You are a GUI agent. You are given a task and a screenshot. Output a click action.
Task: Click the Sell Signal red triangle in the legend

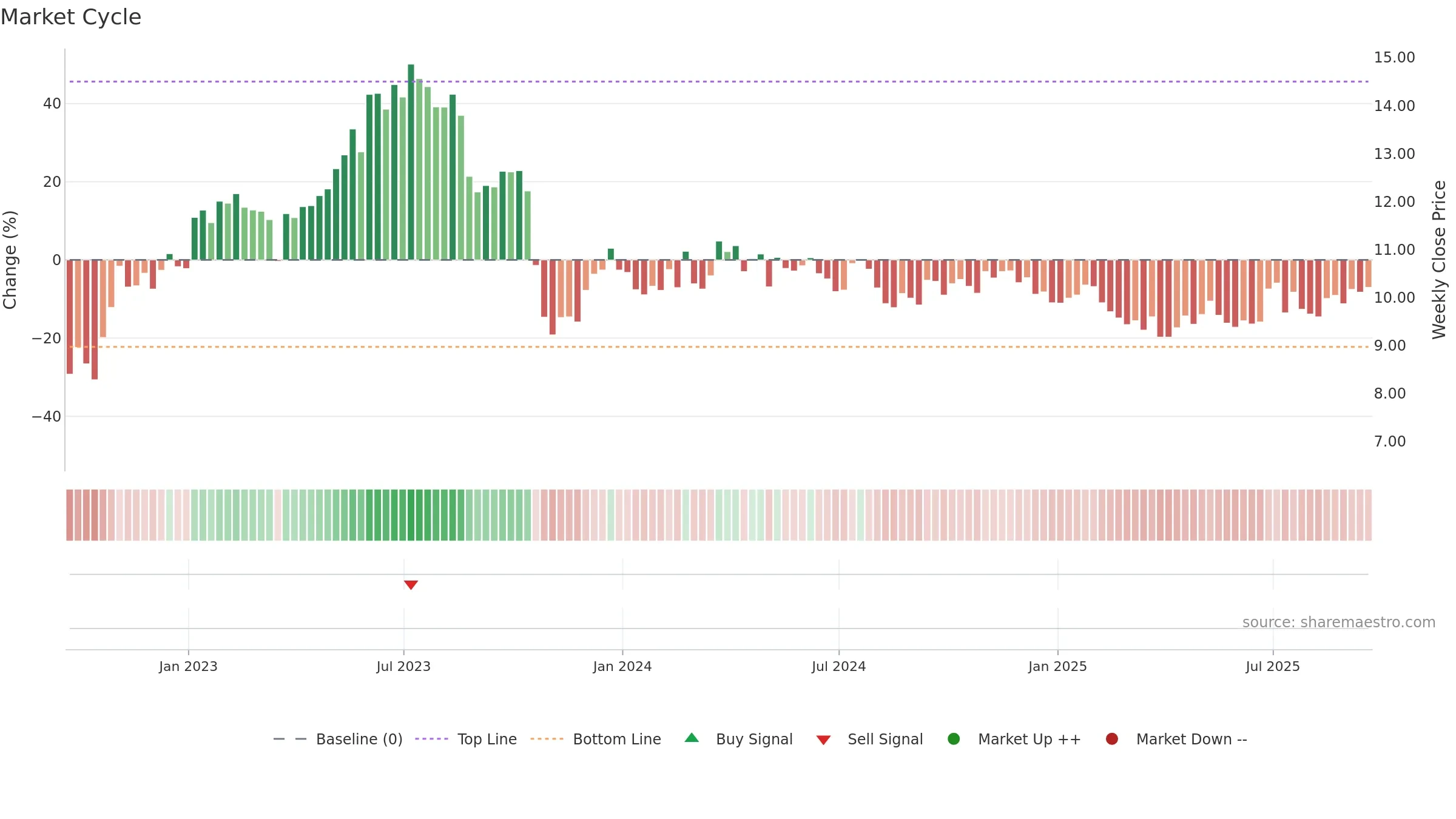tap(823, 740)
